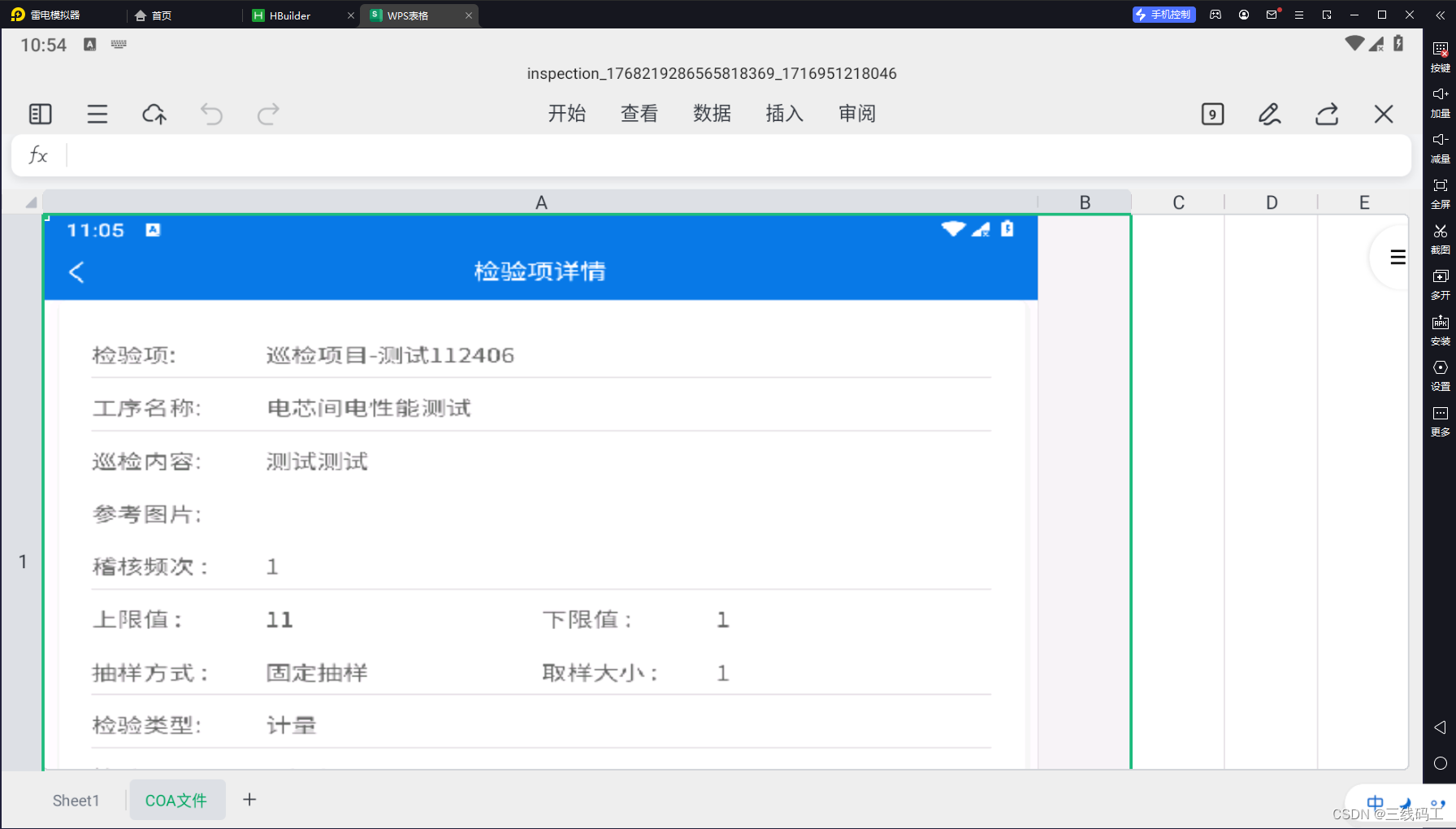The width and height of the screenshot is (1456, 829).
Task: Open the numeric keyboard icon labeled 9
Action: (1212, 114)
